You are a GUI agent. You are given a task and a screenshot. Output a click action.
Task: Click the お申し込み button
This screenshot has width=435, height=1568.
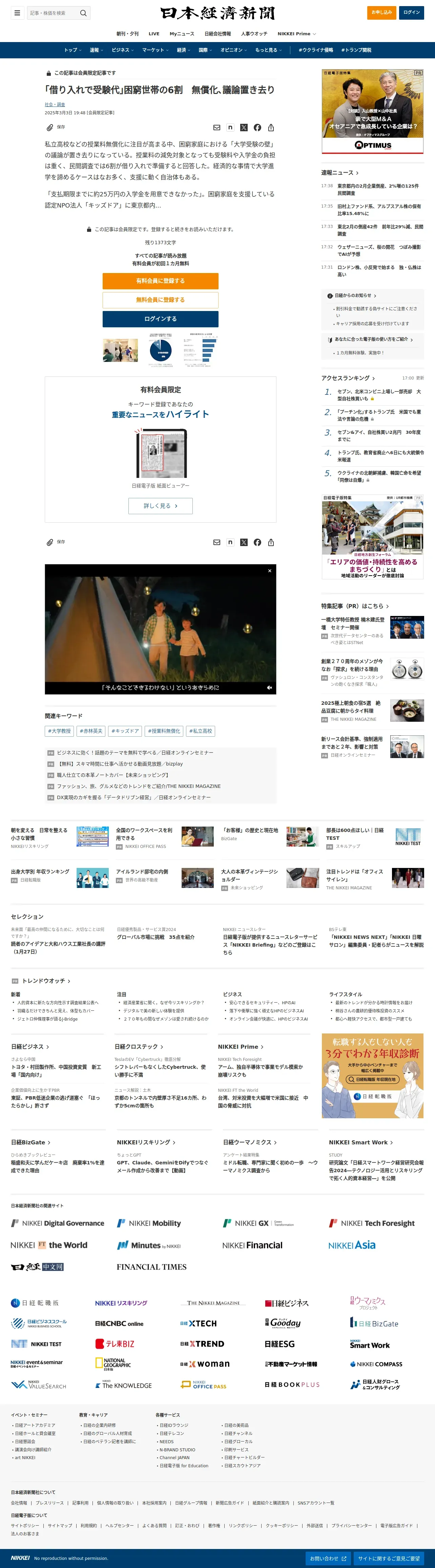[381, 12]
